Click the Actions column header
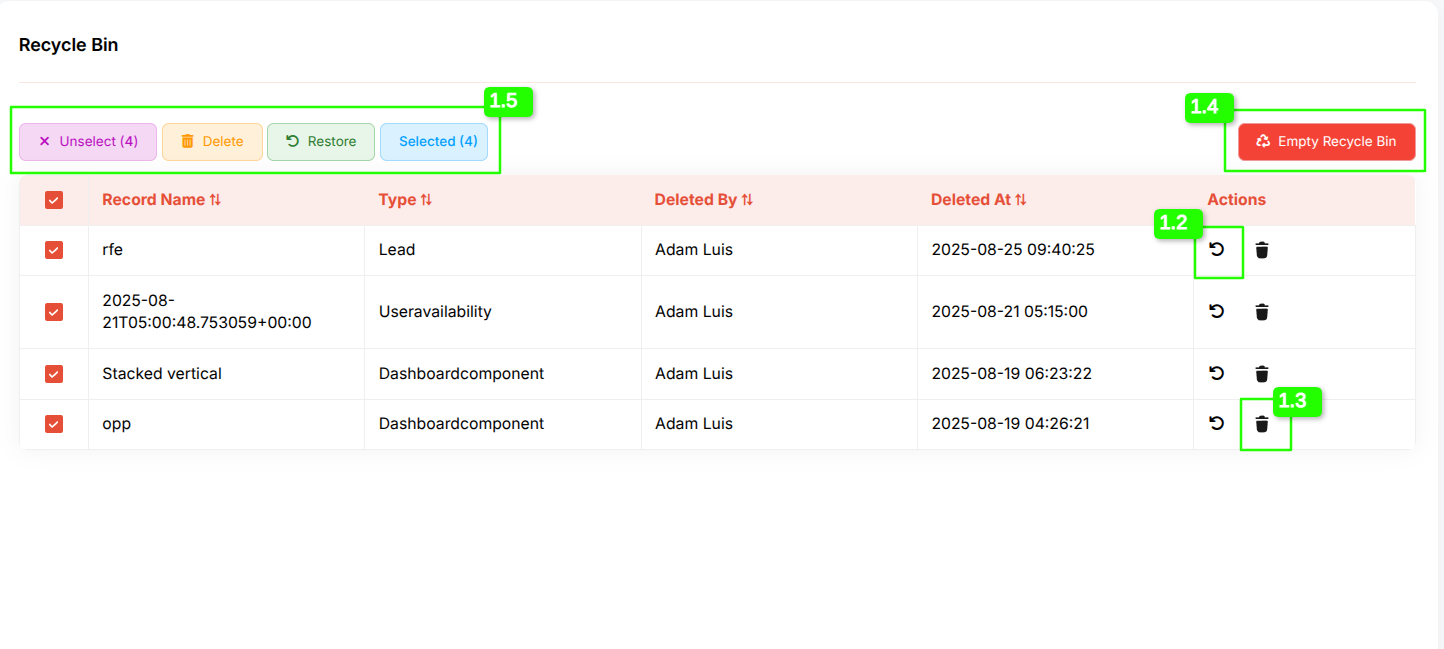Screen dimensions: 1444x649 [1236, 200]
